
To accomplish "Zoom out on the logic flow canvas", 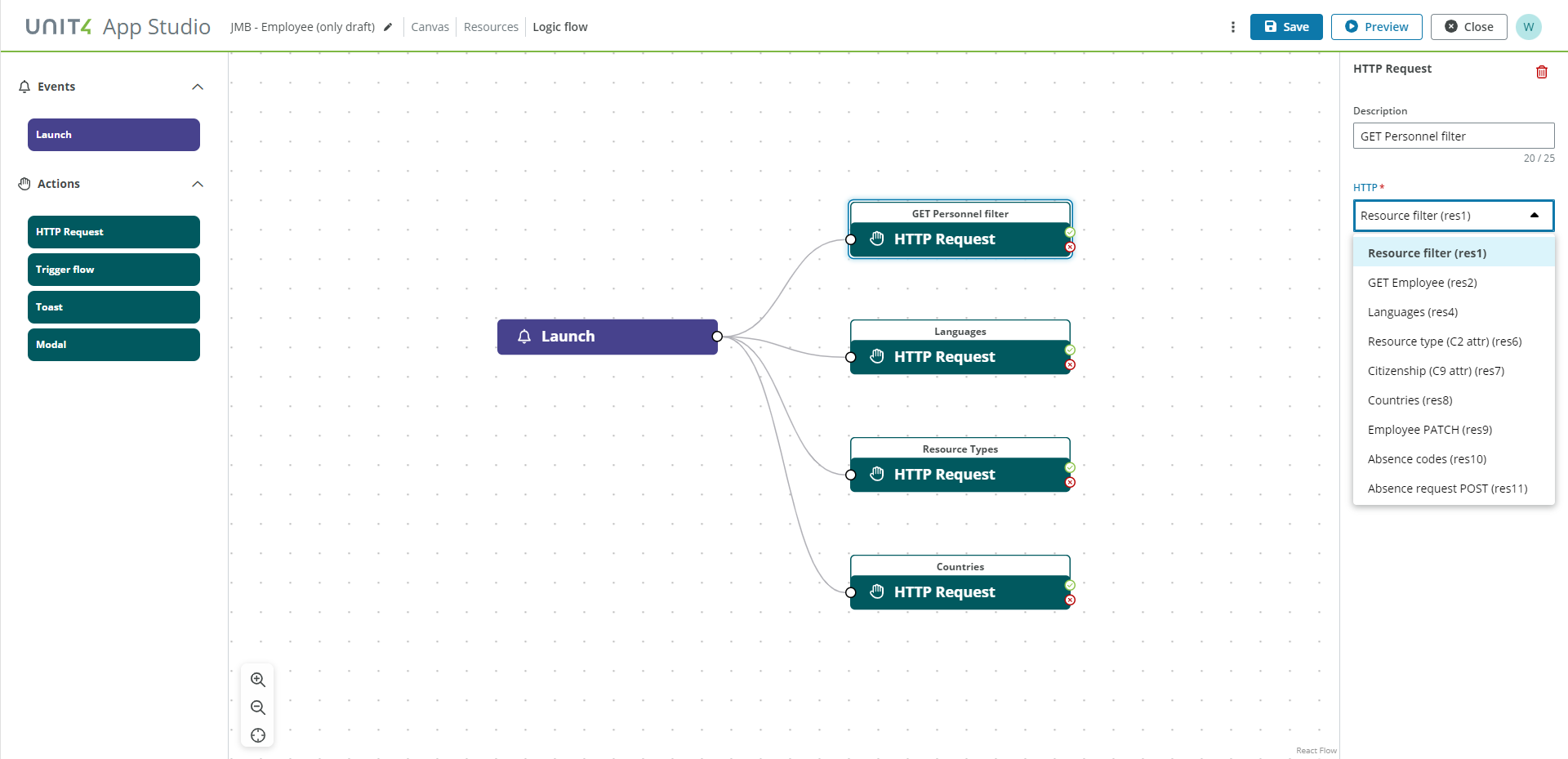I will (258, 708).
